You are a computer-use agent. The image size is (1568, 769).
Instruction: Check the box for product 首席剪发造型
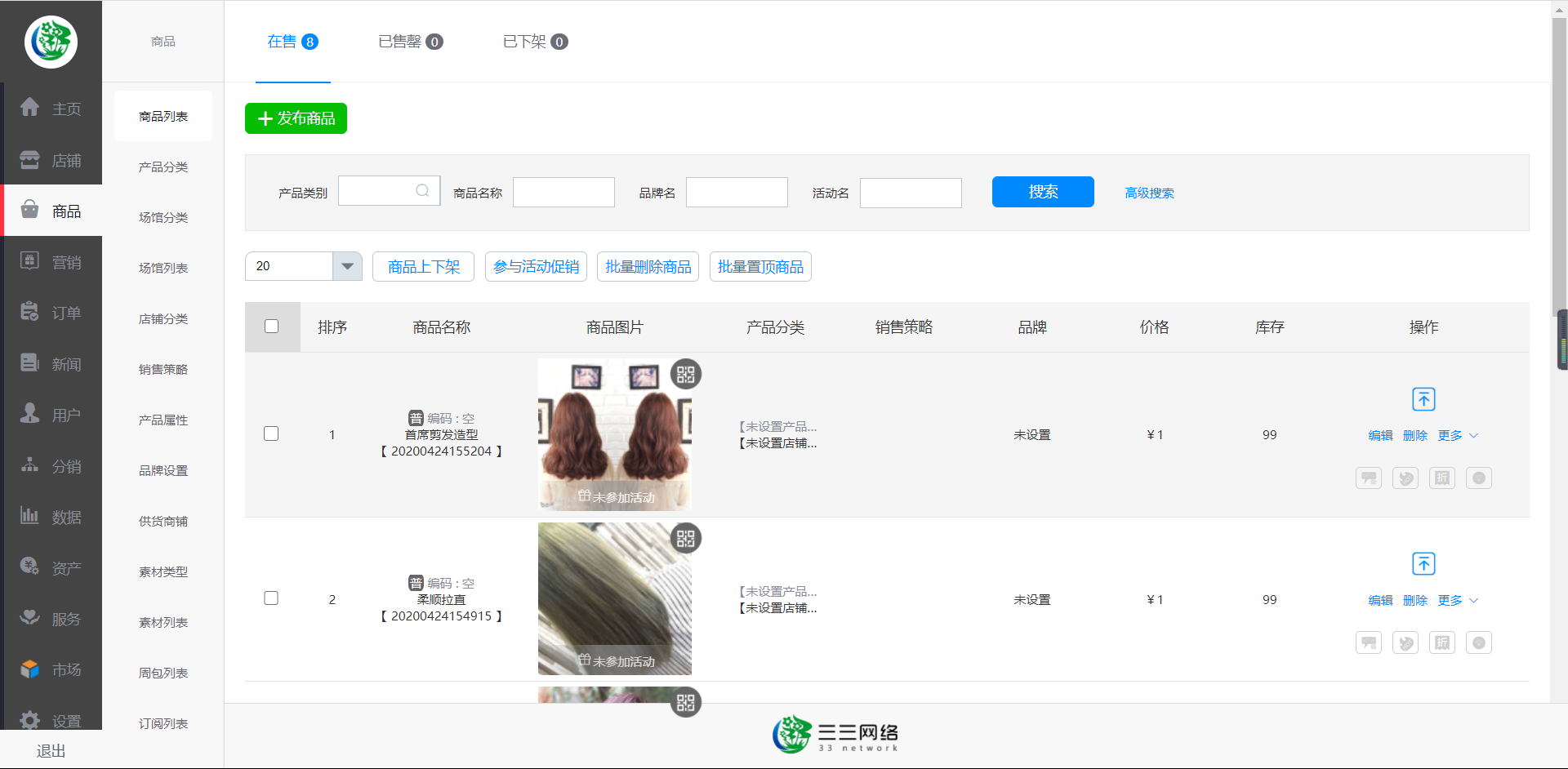click(272, 433)
